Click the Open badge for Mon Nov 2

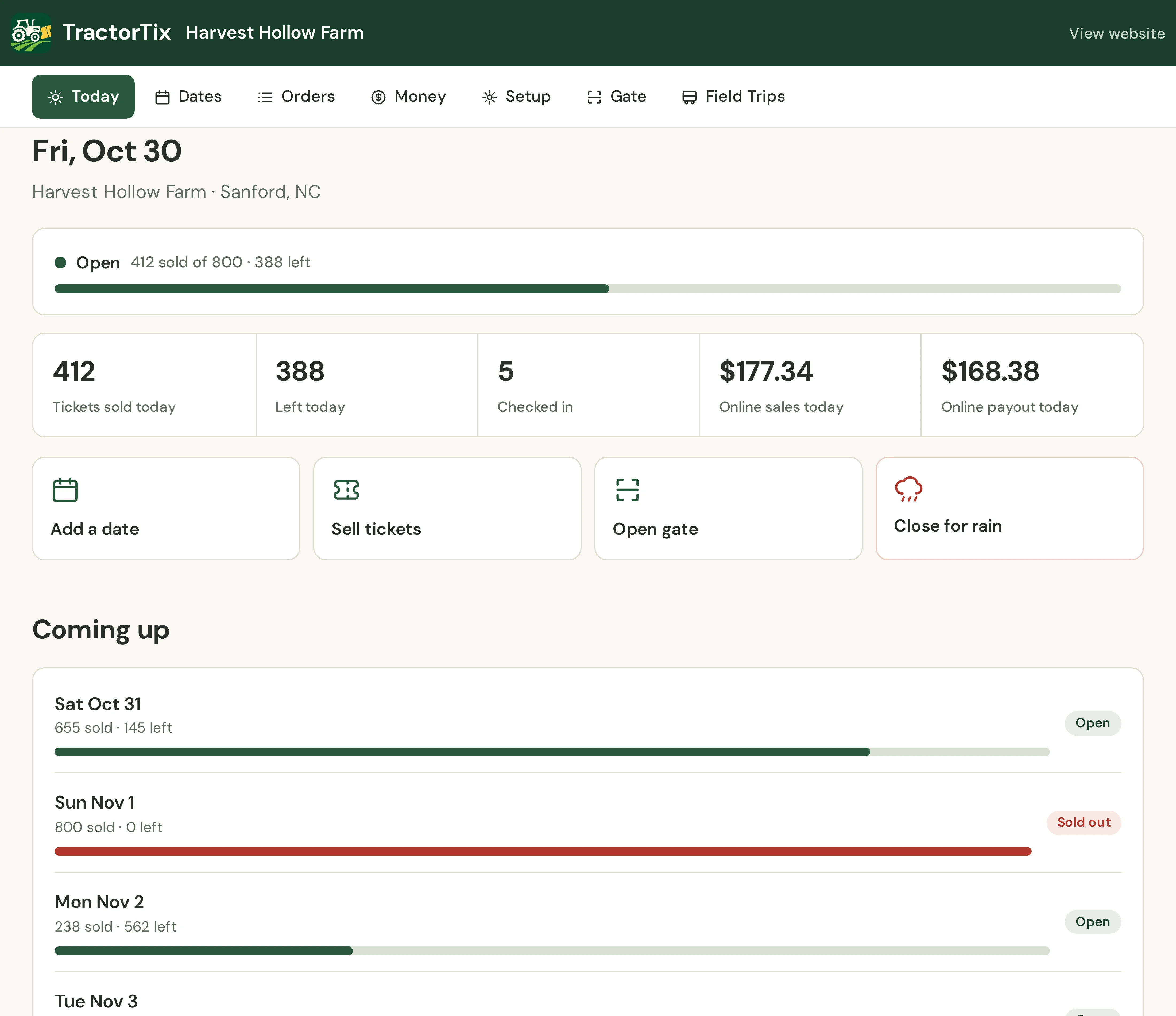pos(1093,922)
